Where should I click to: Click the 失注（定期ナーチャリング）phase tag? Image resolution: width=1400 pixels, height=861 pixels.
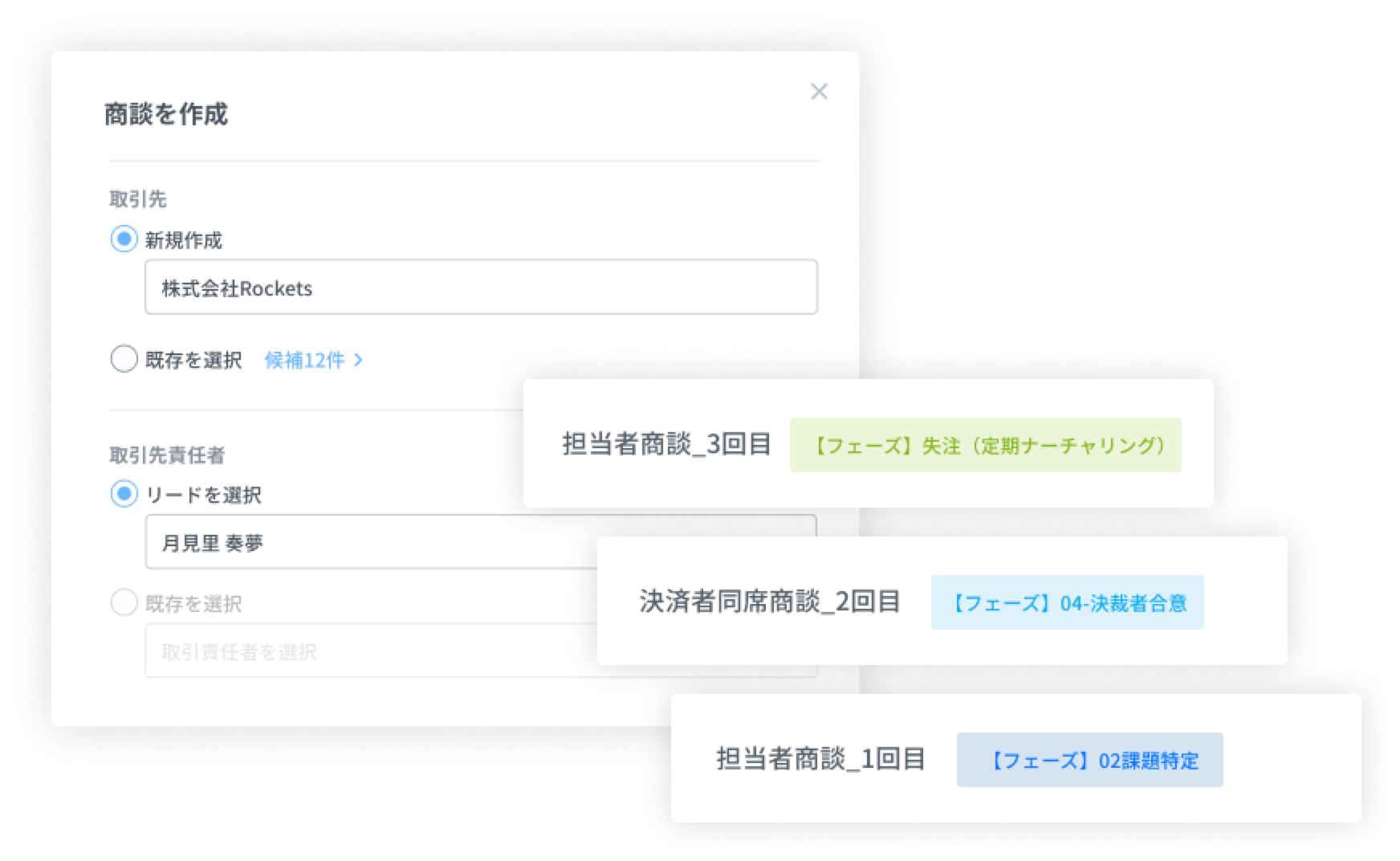985,445
